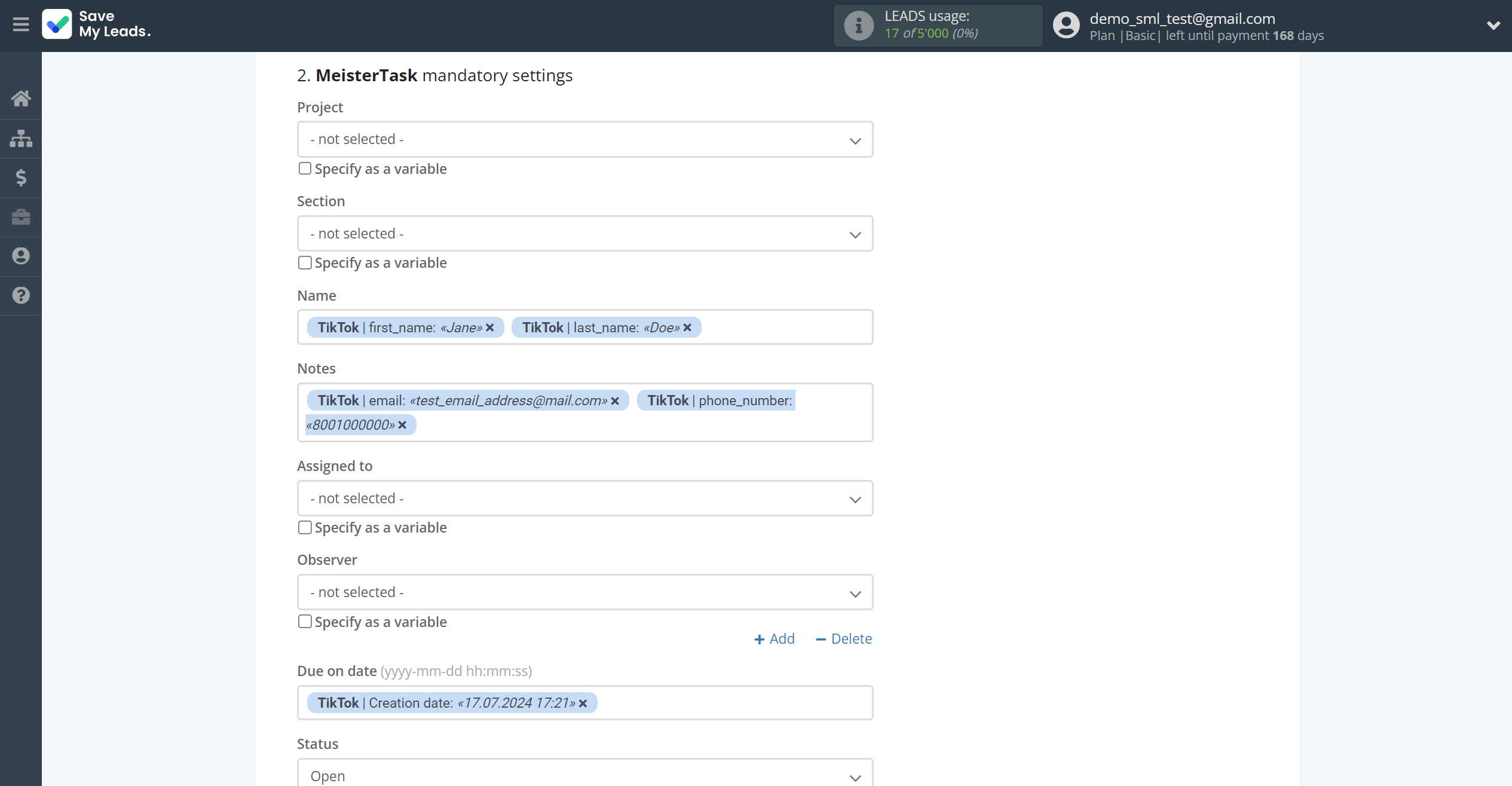
Task: Check Specify as a variable under Assigned to
Action: pyautogui.click(x=305, y=528)
